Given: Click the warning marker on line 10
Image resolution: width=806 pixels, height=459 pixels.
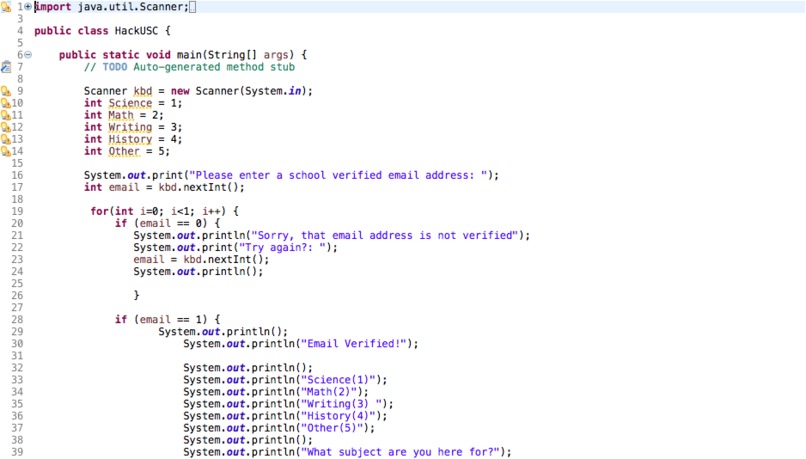Looking at the screenshot, I should coord(6,103).
